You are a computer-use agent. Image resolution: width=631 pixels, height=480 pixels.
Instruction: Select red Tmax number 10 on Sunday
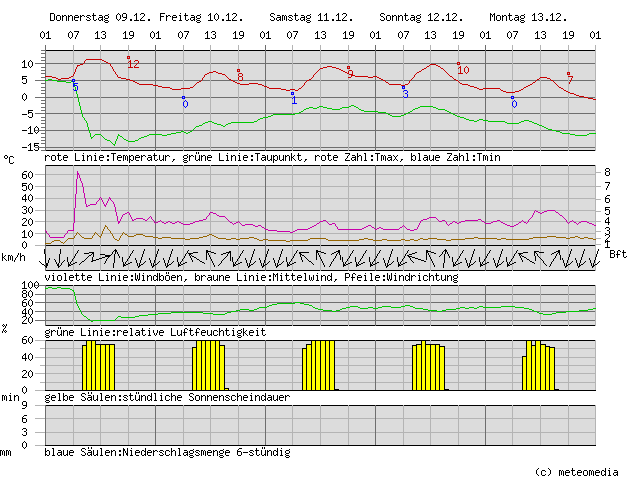coord(463,69)
